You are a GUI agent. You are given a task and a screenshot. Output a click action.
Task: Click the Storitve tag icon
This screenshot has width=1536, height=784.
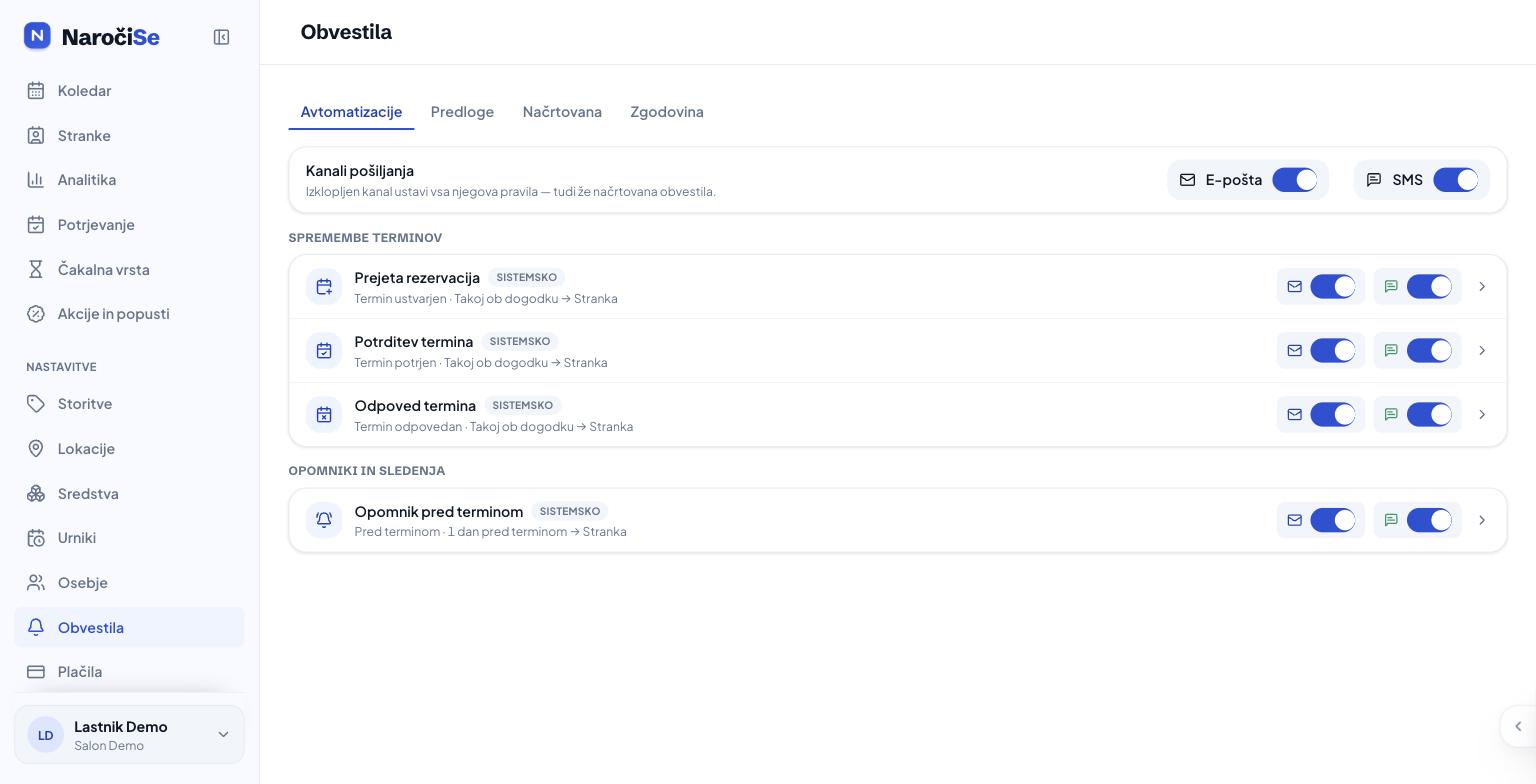click(36, 404)
